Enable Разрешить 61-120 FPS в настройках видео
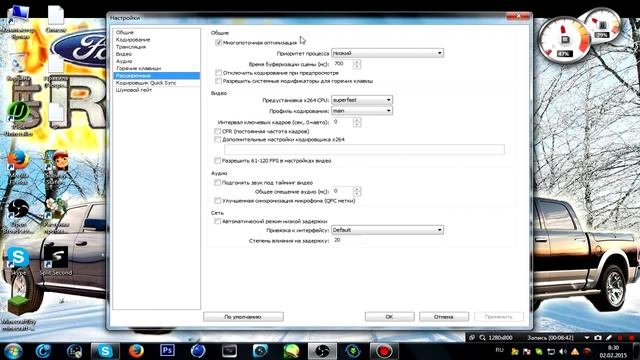The image size is (640, 360). pyautogui.click(x=218, y=160)
